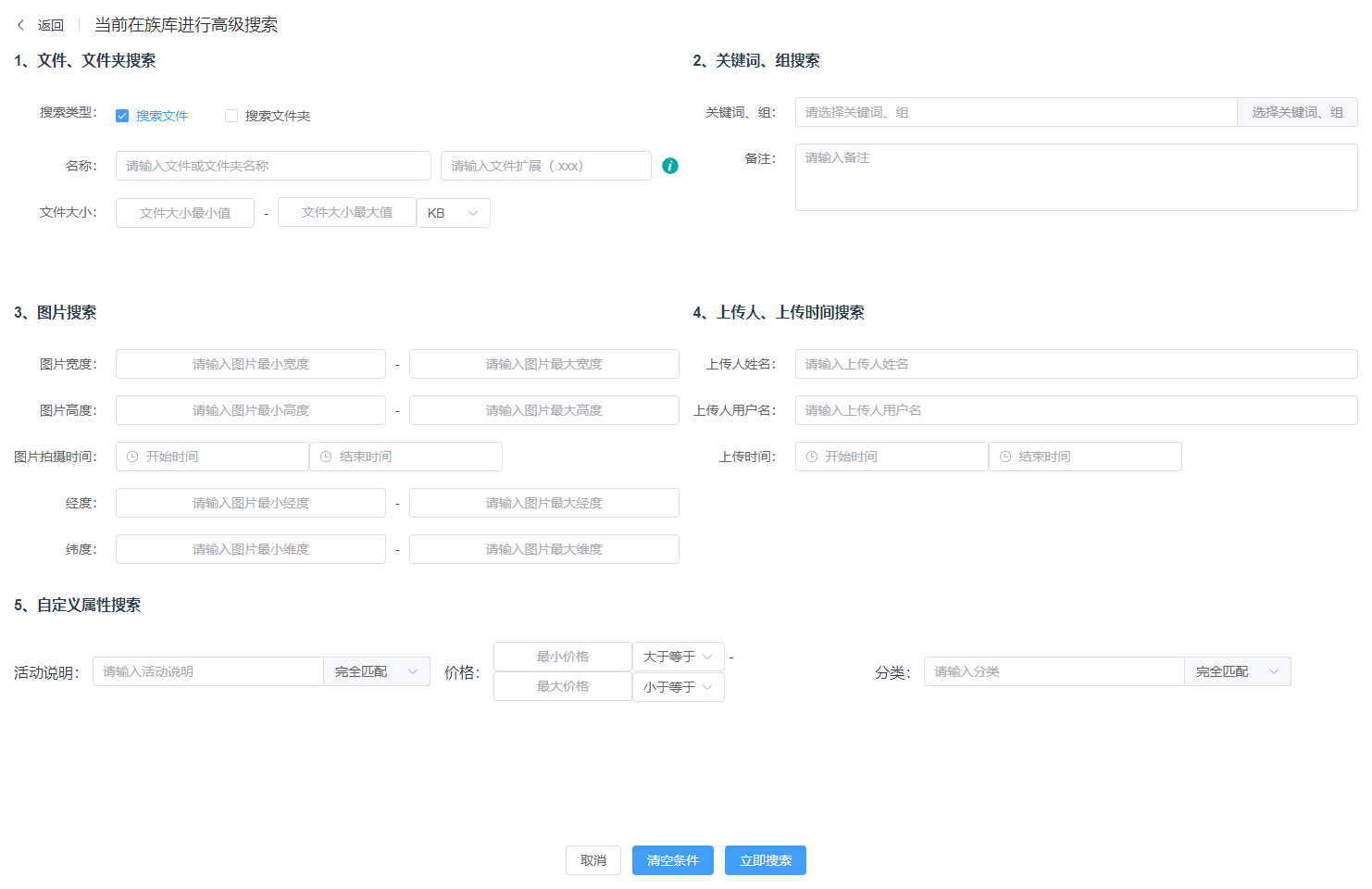Click the back chevron icon beside 返回
This screenshot has width=1372, height=889.
[20, 25]
